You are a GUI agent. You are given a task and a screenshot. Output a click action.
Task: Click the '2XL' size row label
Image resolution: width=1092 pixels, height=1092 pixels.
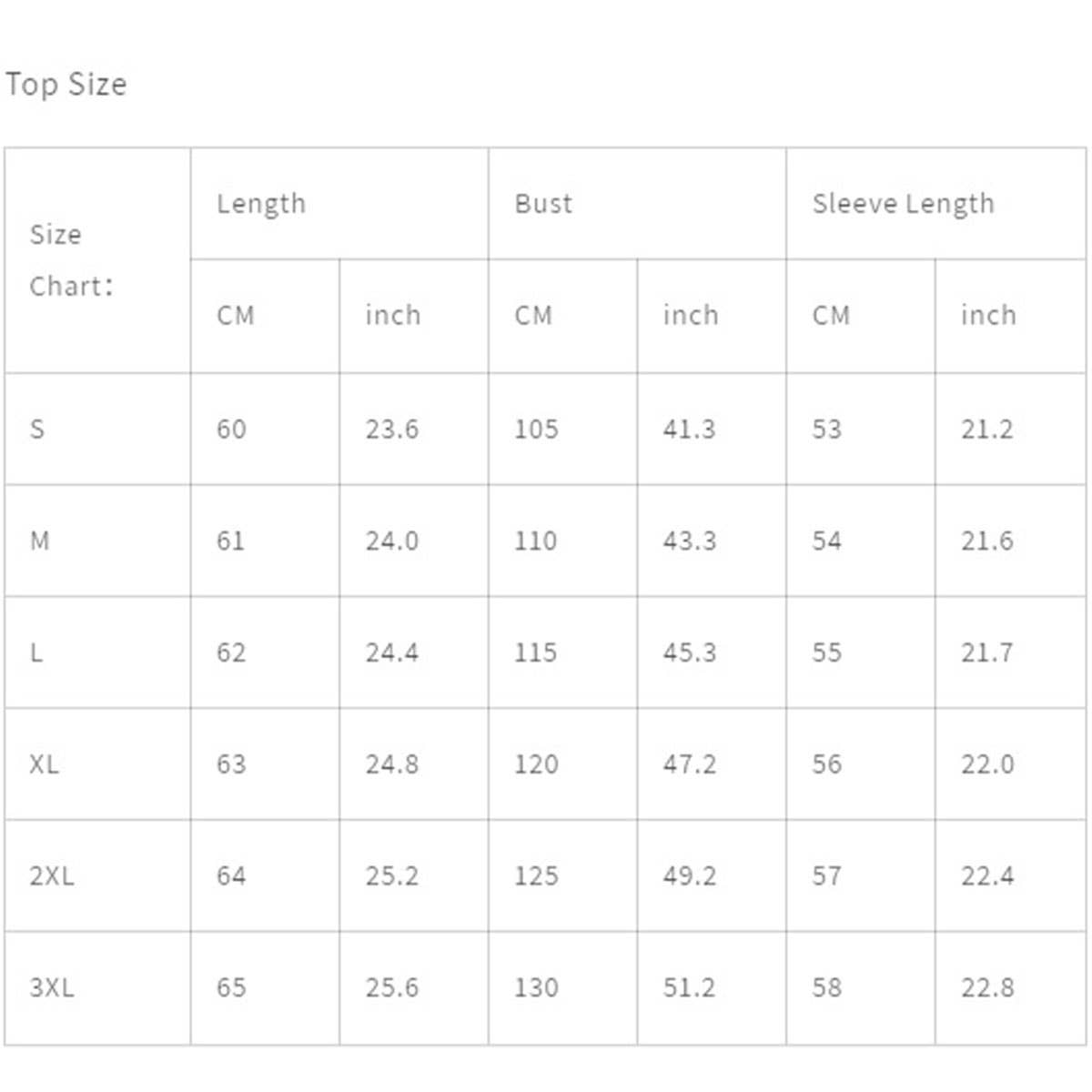tap(52, 876)
